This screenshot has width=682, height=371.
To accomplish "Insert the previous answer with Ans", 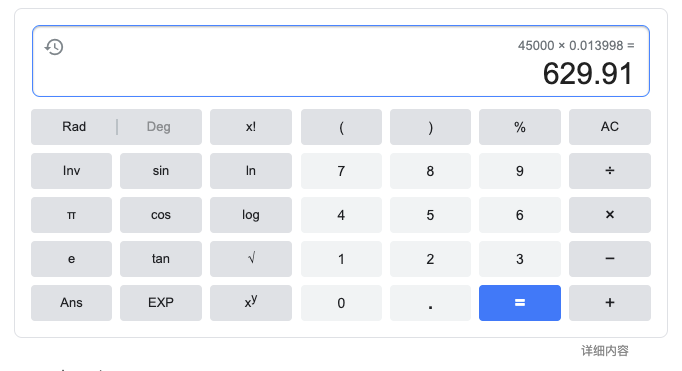I will click(x=71, y=303).
